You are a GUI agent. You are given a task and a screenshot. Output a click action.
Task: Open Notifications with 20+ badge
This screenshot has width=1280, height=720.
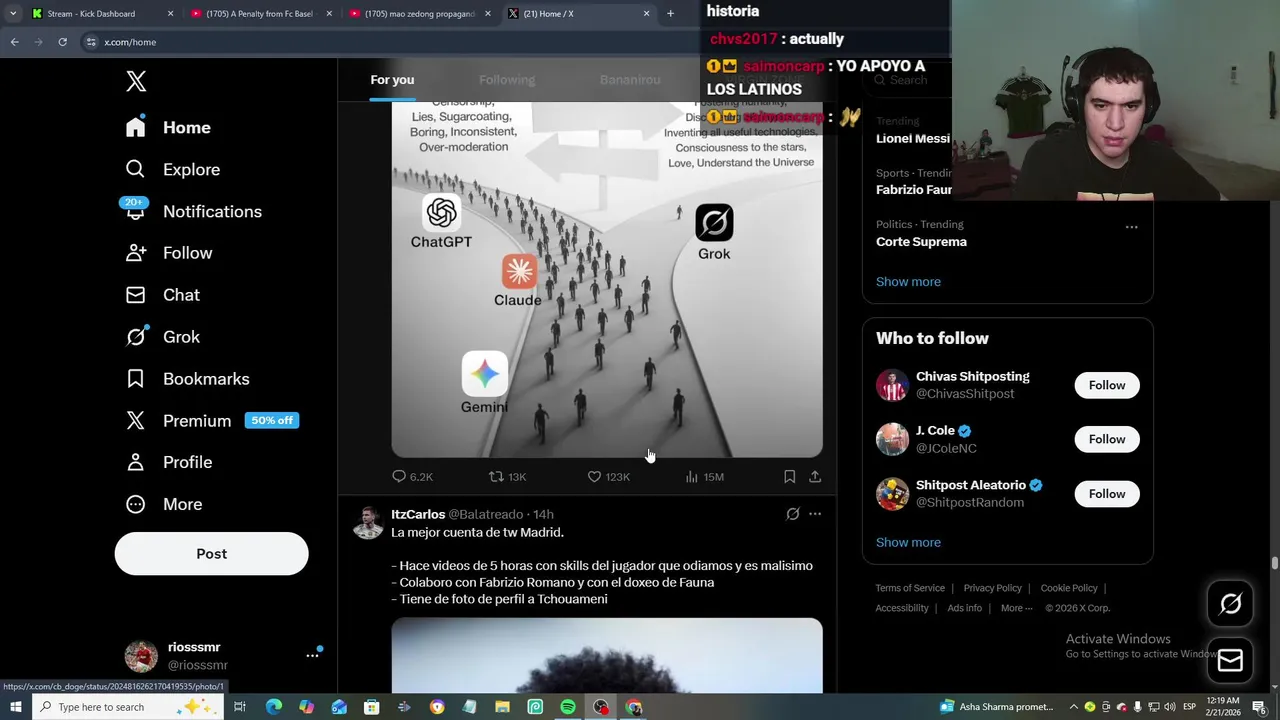tap(193, 211)
